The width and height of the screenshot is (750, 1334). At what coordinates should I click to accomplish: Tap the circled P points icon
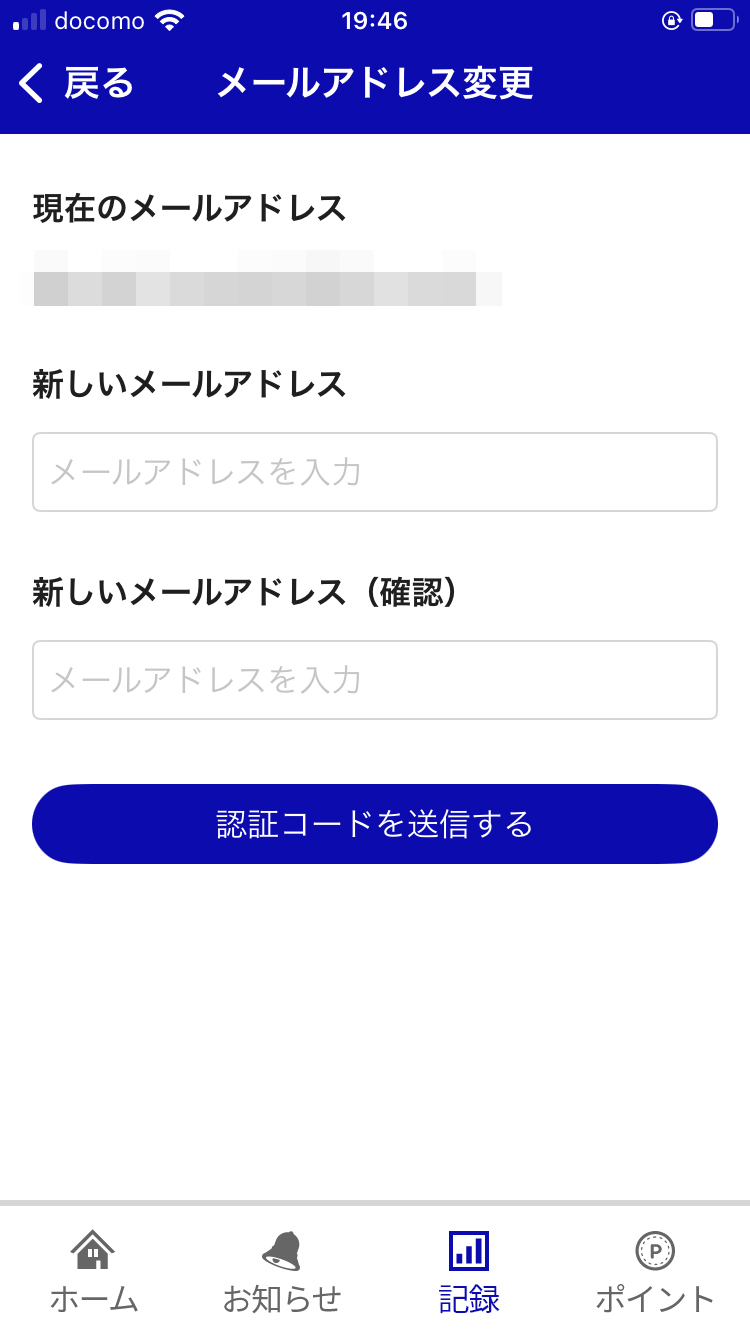click(x=655, y=1250)
